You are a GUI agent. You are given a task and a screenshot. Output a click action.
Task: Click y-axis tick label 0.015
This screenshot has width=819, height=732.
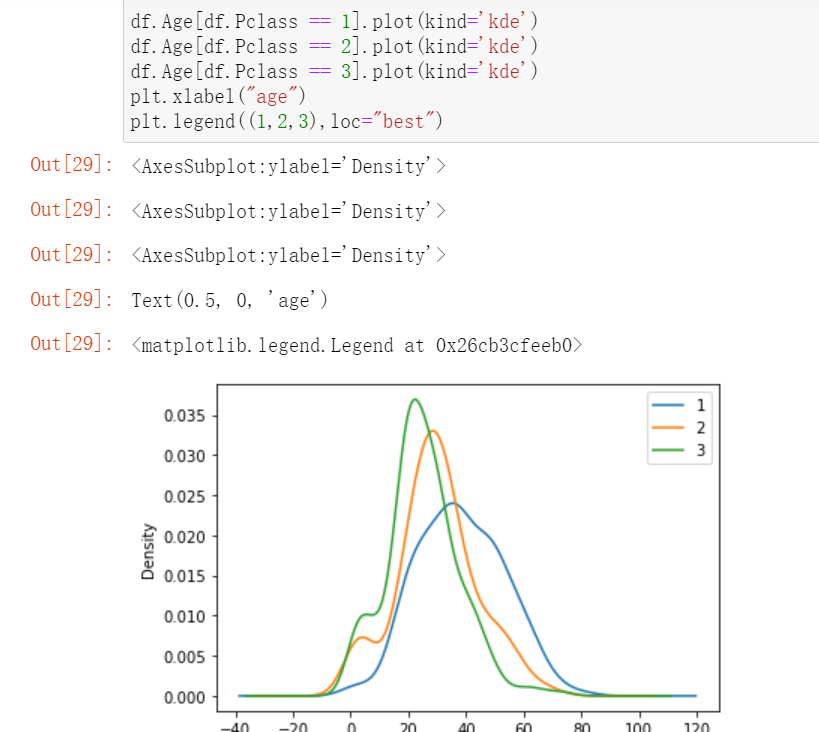[x=184, y=576]
